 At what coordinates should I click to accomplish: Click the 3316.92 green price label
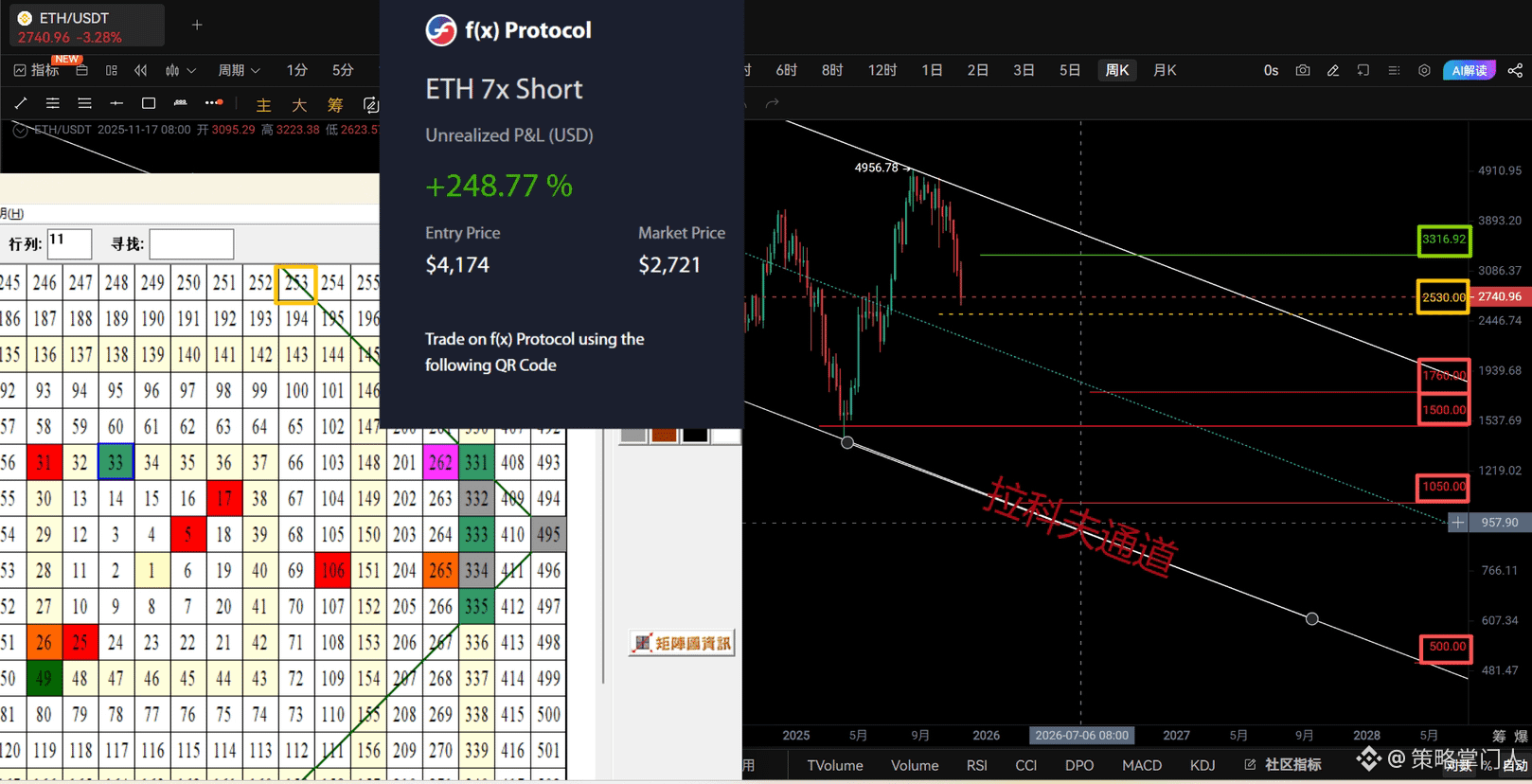tap(1444, 240)
